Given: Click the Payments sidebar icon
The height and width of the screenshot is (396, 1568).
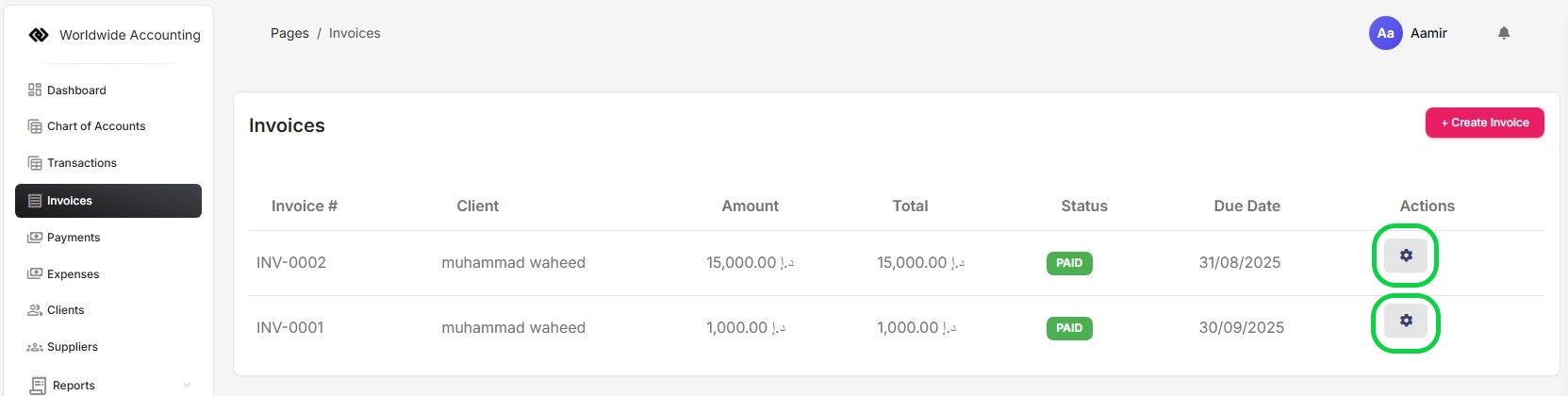Looking at the screenshot, I should tap(35, 238).
